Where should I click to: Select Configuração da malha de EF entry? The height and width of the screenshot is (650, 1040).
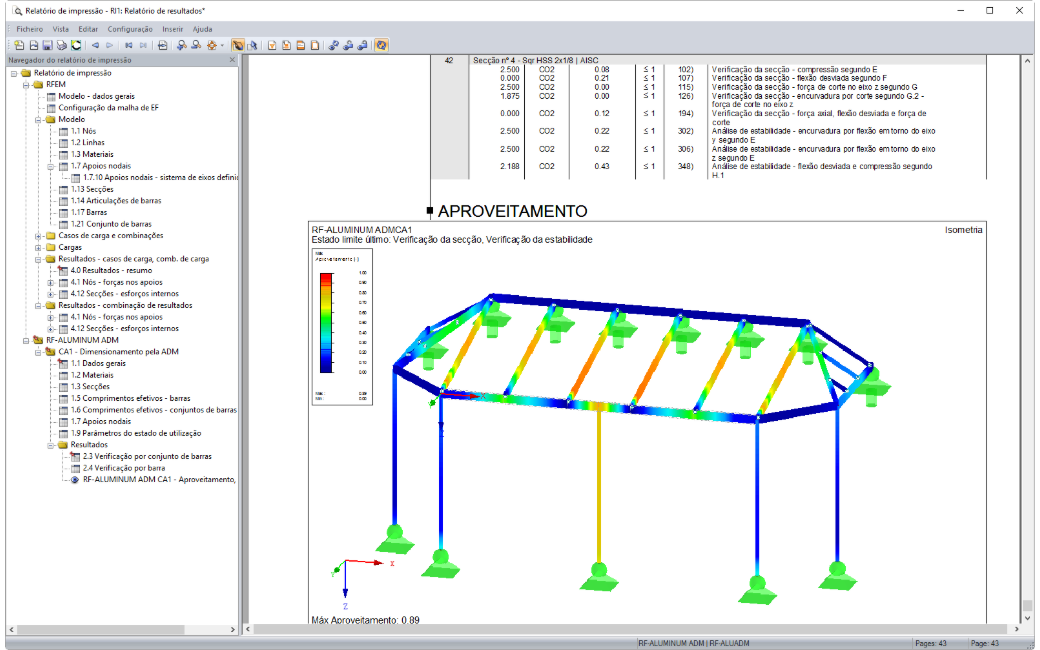pyautogui.click(x=108, y=107)
